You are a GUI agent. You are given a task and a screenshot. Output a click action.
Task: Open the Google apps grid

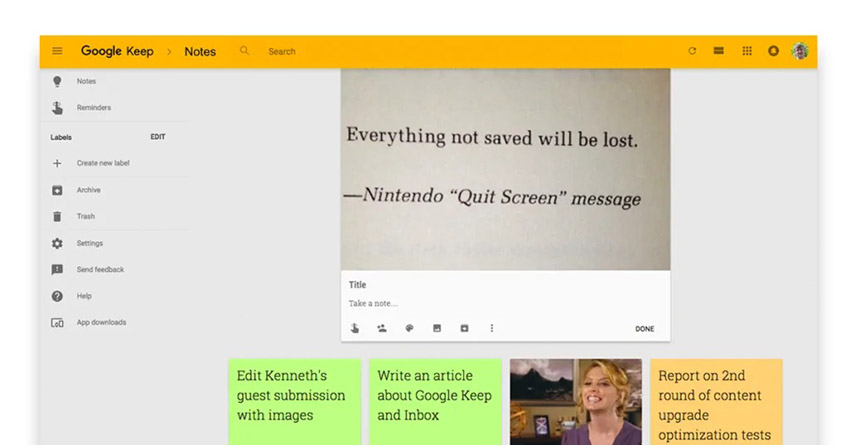[x=747, y=51]
